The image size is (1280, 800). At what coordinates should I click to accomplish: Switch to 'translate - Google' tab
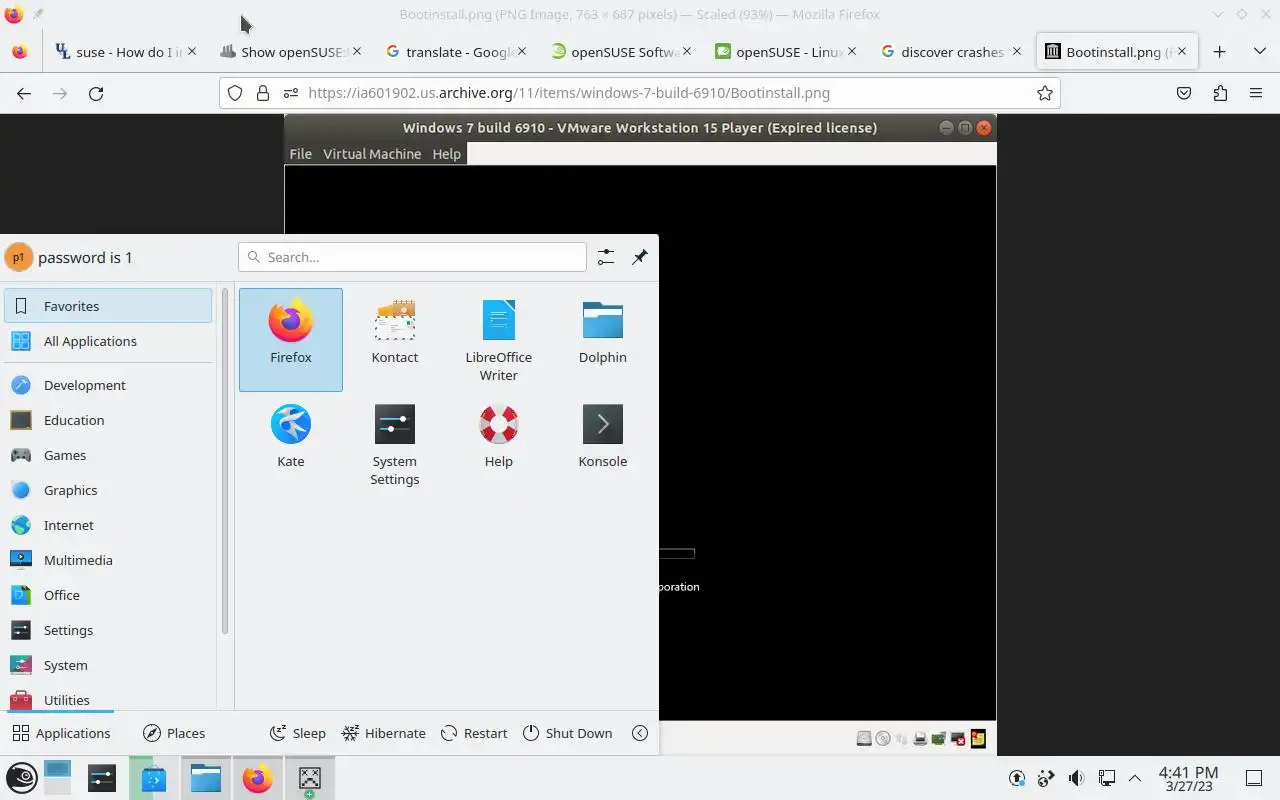[x=456, y=52]
